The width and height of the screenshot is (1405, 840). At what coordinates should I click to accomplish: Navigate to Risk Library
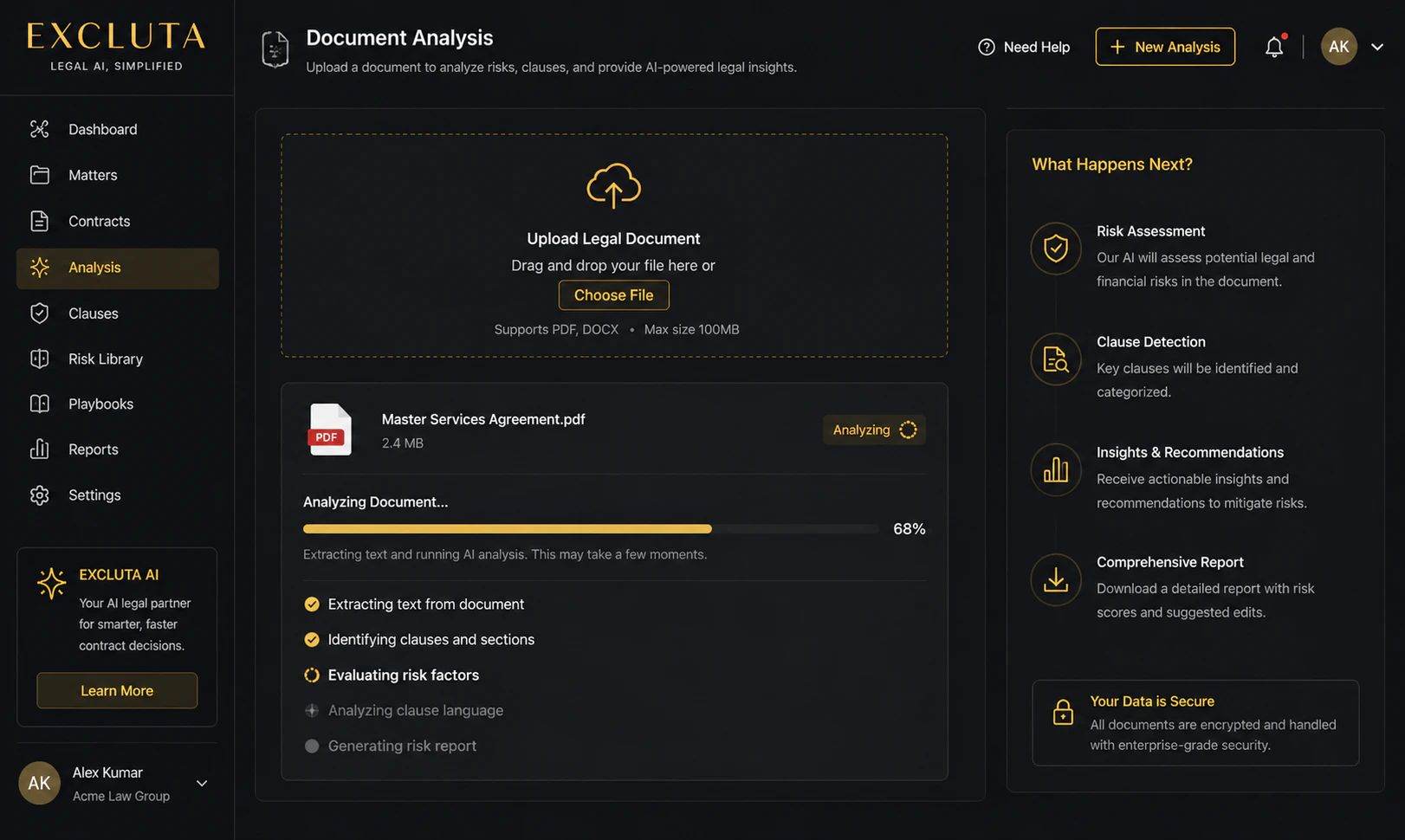click(117, 359)
